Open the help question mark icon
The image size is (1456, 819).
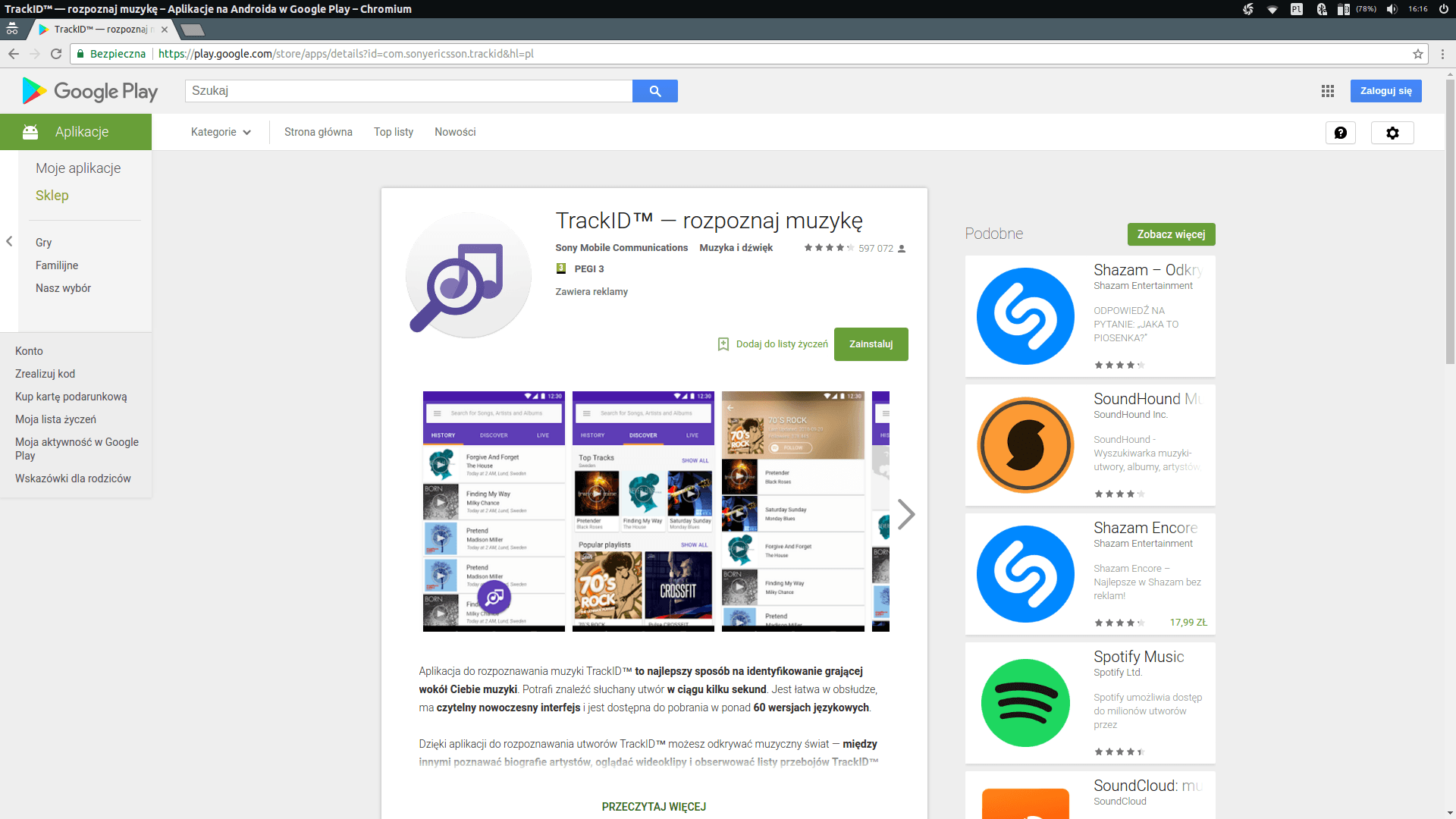click(x=1341, y=133)
